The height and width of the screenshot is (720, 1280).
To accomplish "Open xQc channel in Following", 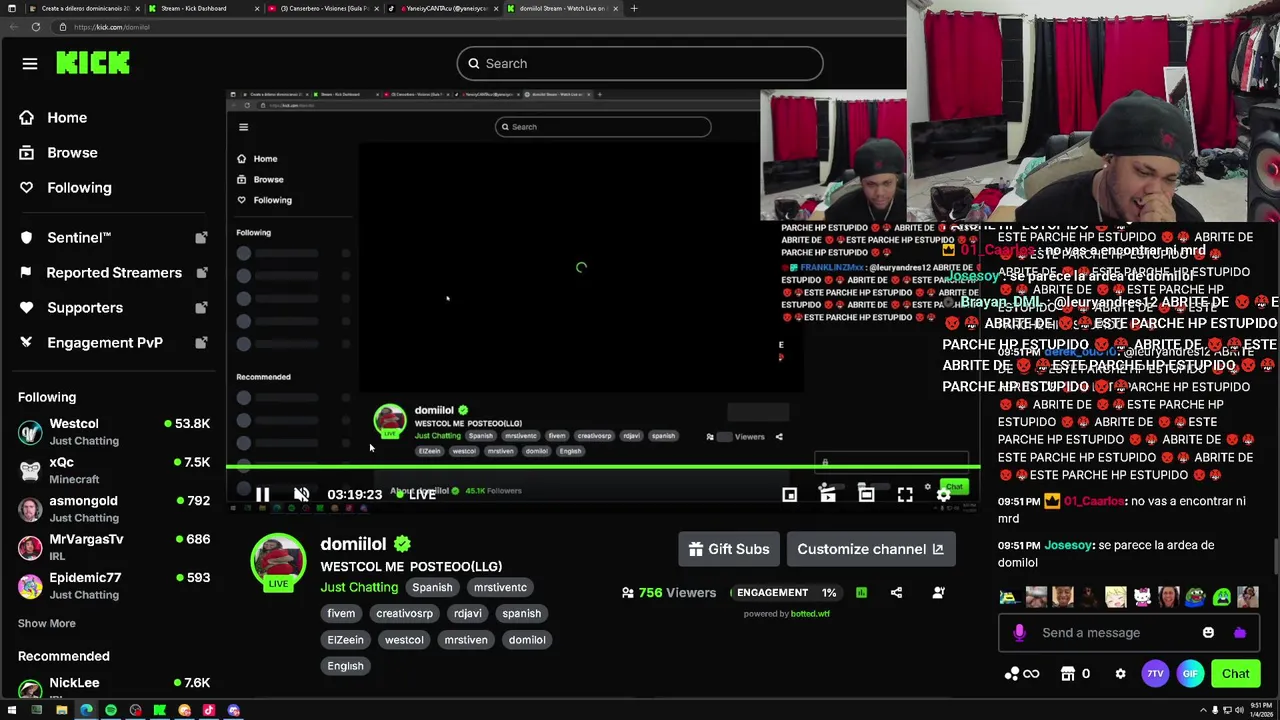I will click(x=113, y=470).
